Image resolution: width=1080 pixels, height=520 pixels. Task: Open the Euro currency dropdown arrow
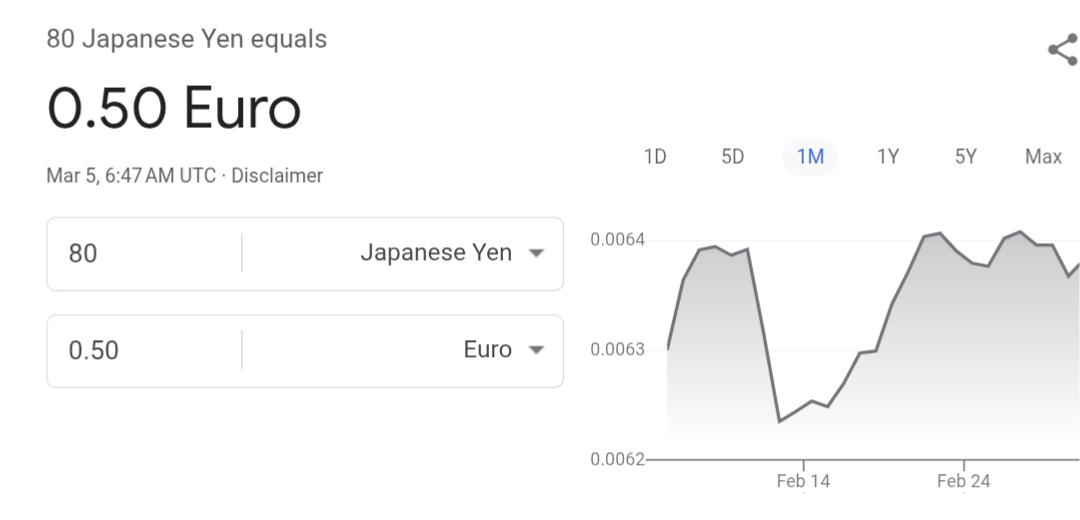pos(536,350)
